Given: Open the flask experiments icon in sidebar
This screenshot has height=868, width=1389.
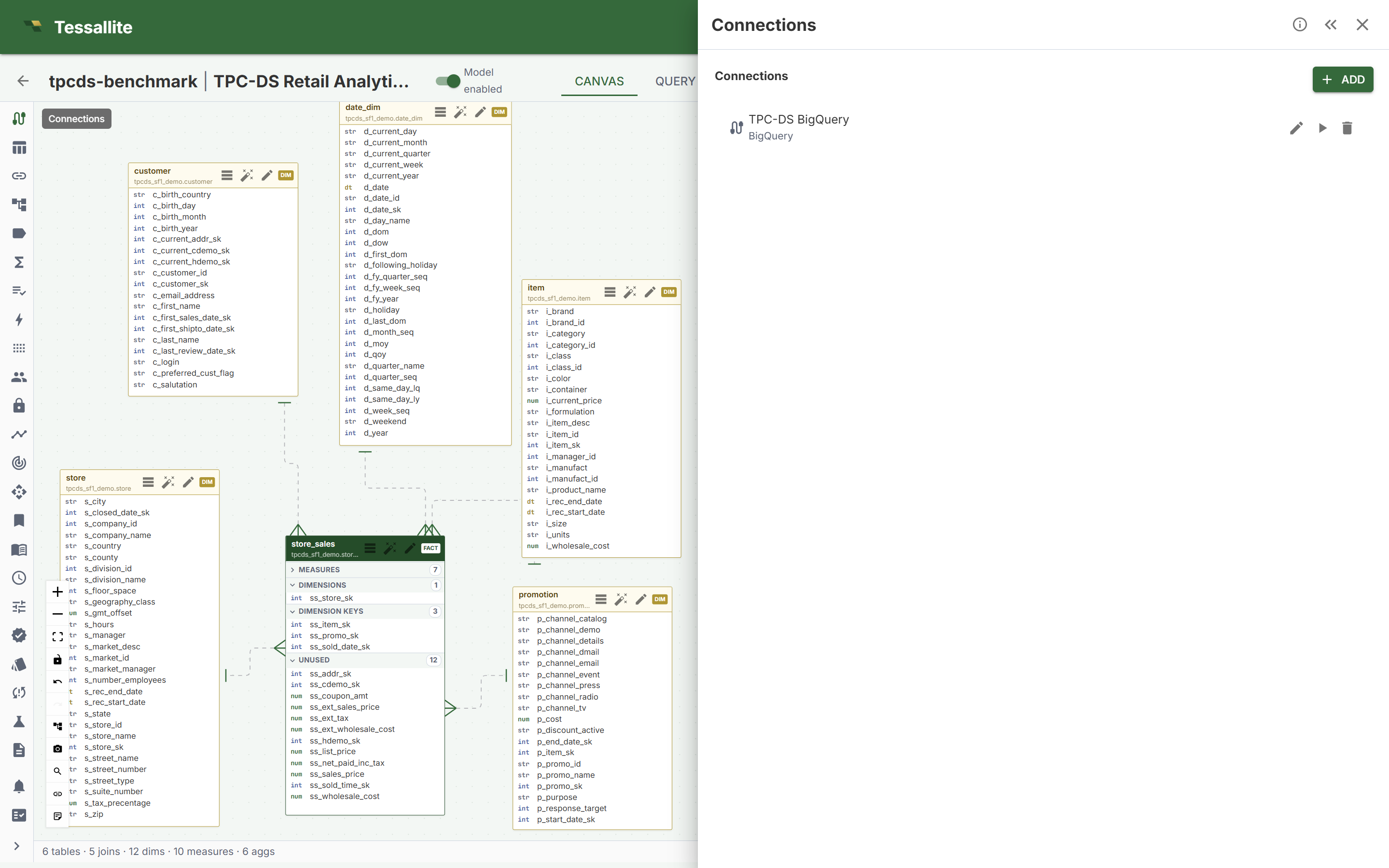Looking at the screenshot, I should click(19, 721).
